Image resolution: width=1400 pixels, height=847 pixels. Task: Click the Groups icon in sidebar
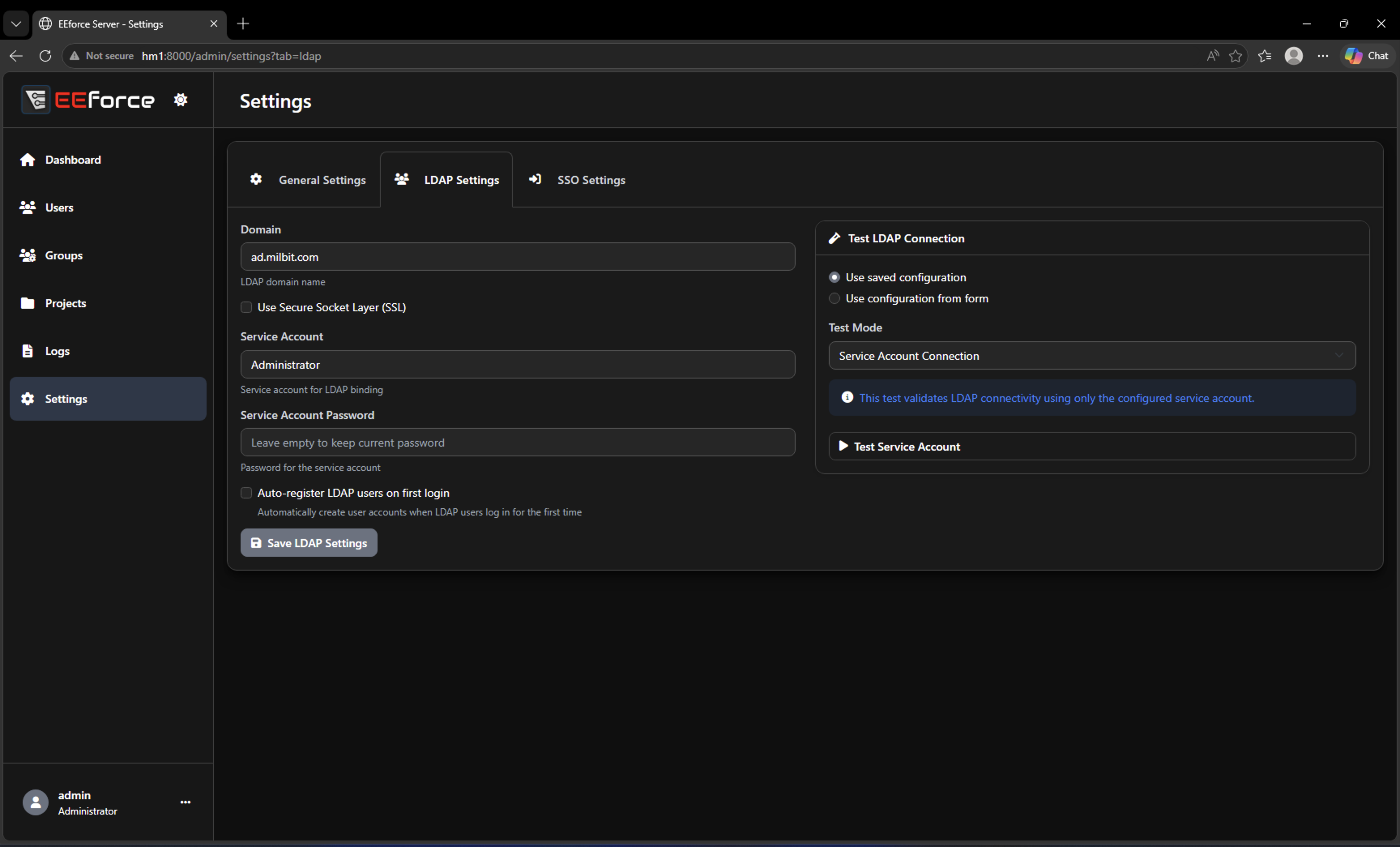coord(27,255)
